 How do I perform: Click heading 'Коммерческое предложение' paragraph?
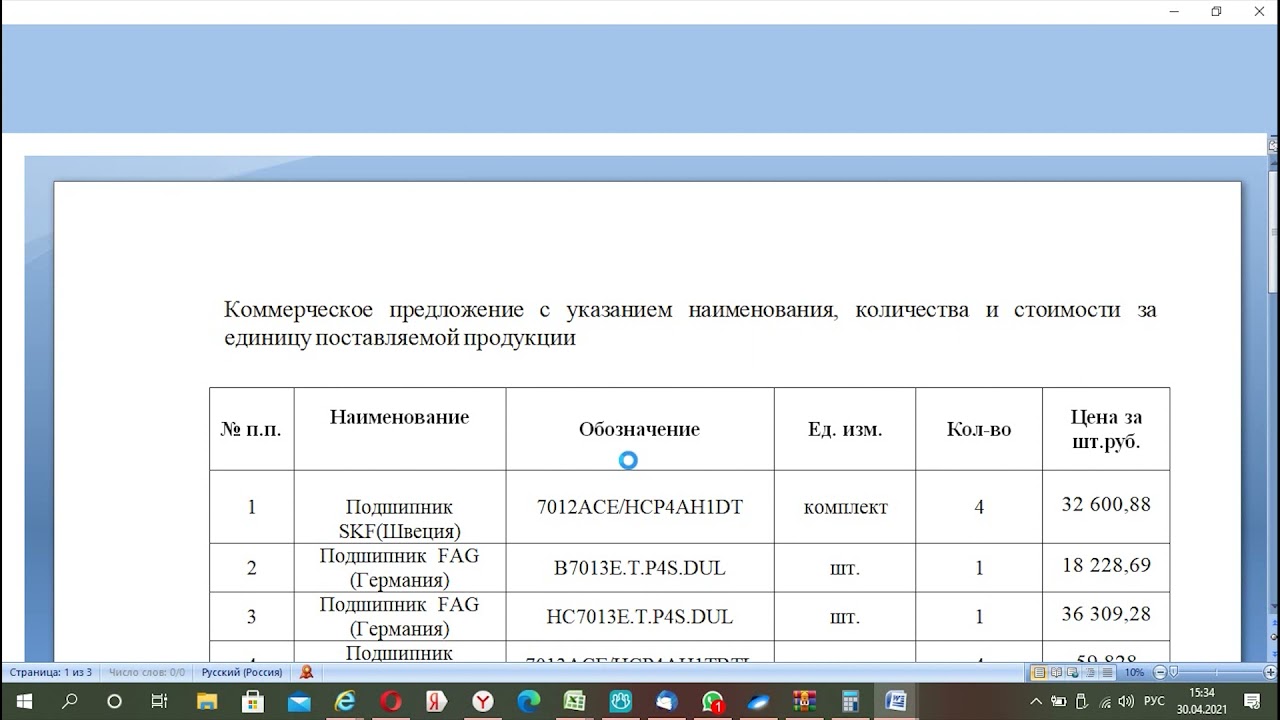[x=690, y=323]
